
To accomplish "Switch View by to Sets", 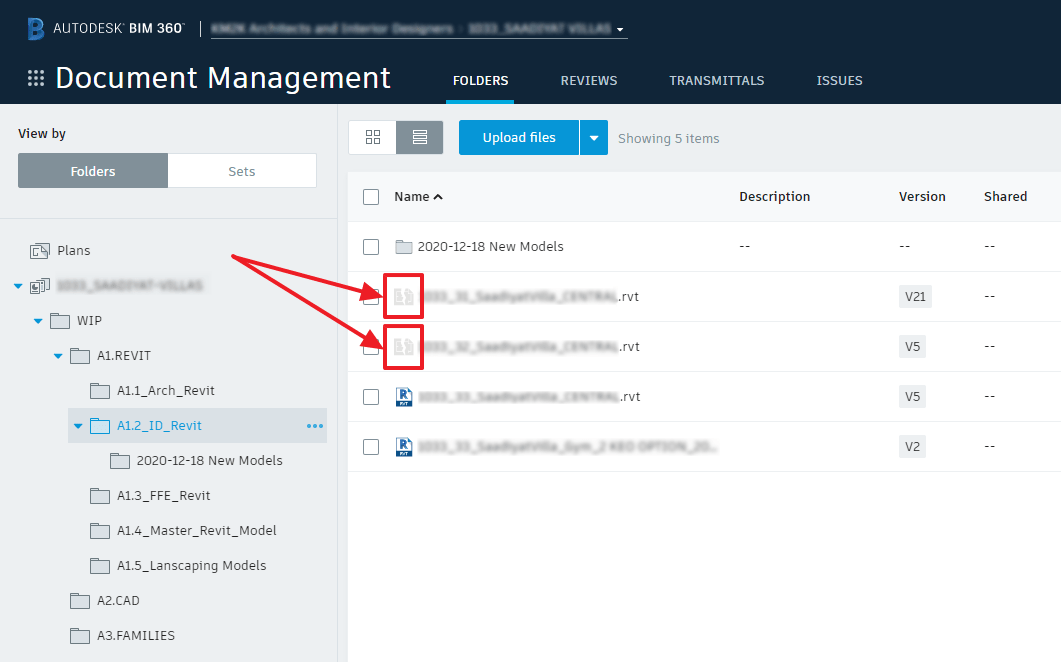I will tap(242, 171).
